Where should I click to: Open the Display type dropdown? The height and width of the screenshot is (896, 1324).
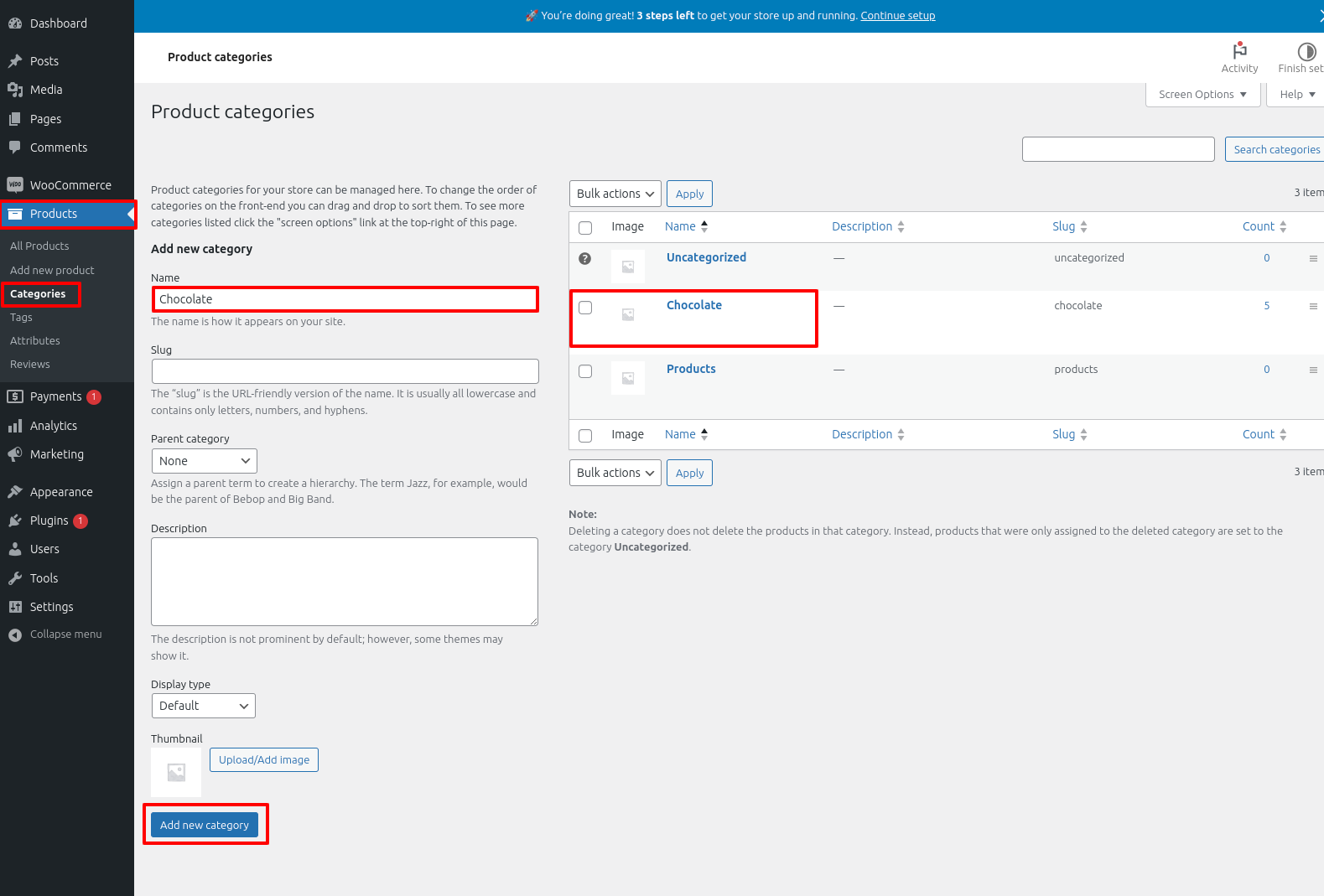(x=203, y=706)
